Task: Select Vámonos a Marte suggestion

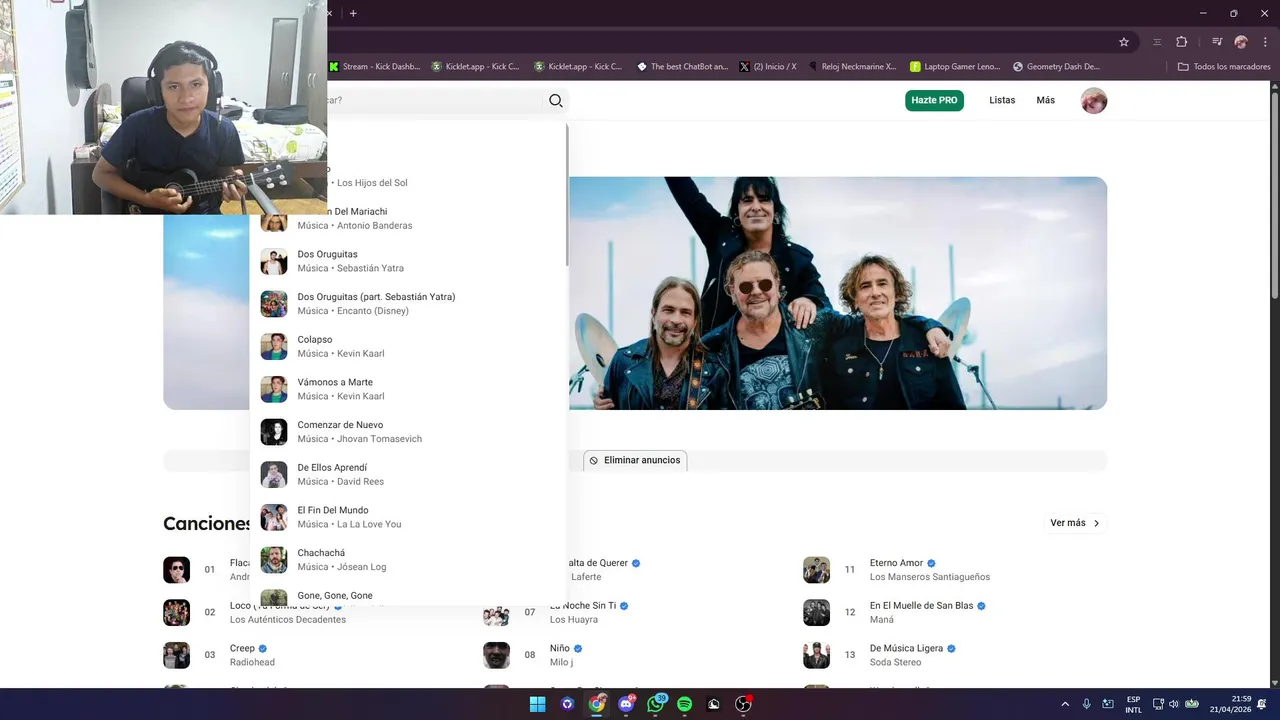Action: [408, 389]
